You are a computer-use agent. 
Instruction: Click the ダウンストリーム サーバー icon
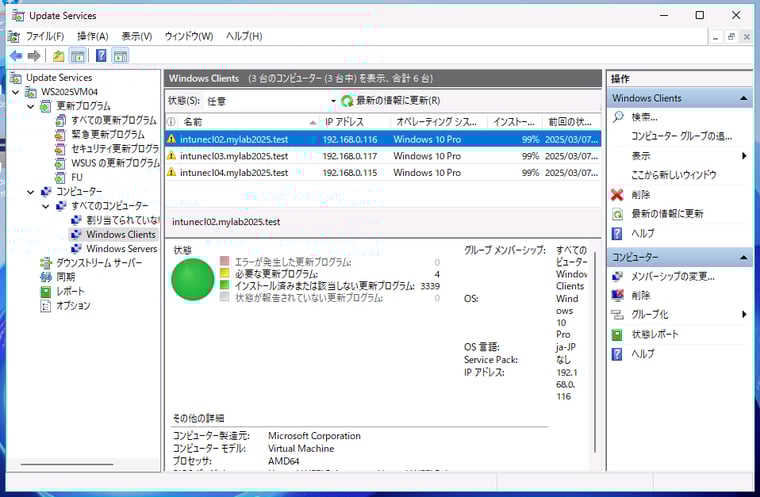tap(46, 263)
